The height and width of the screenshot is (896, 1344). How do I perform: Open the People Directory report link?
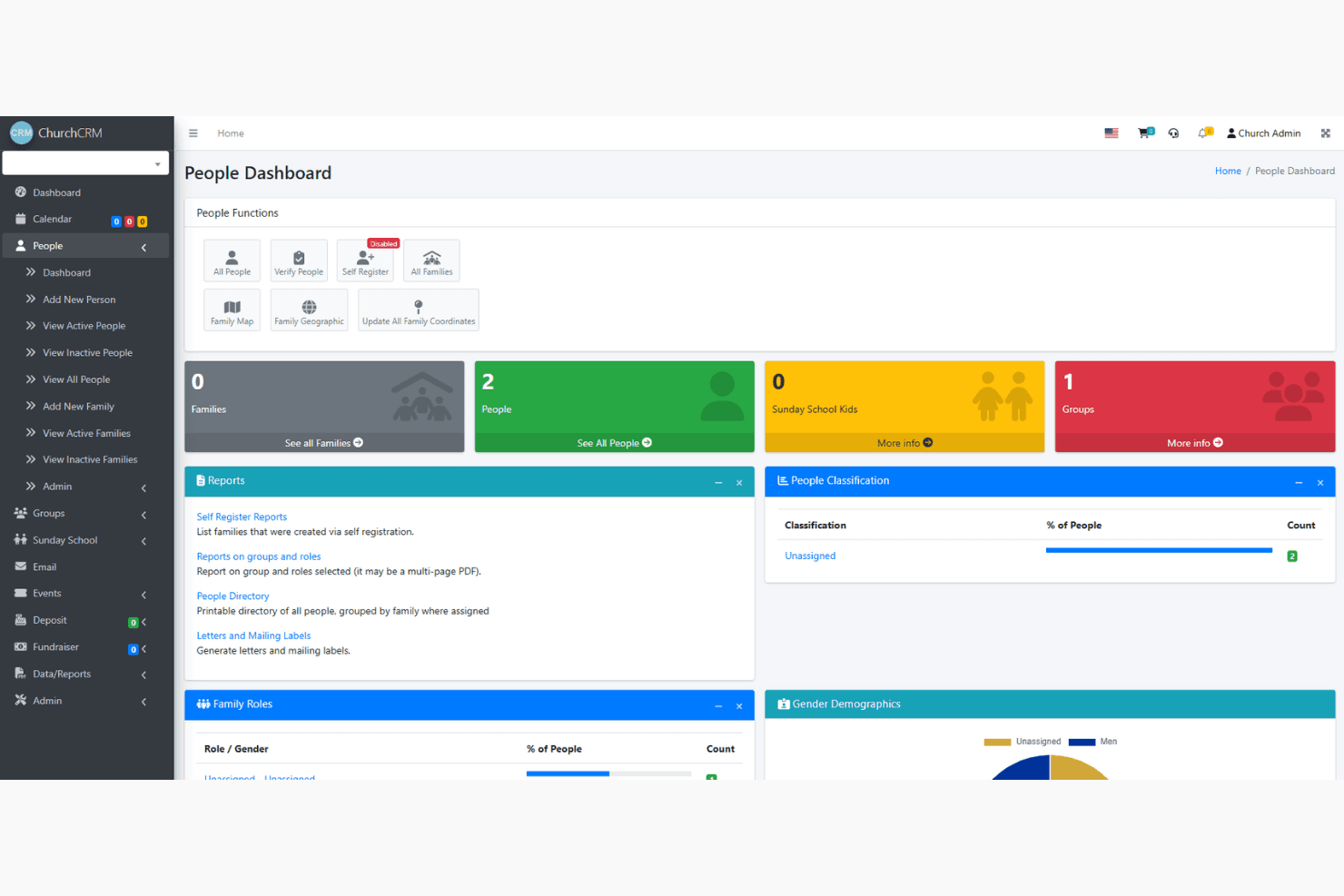[232, 596]
